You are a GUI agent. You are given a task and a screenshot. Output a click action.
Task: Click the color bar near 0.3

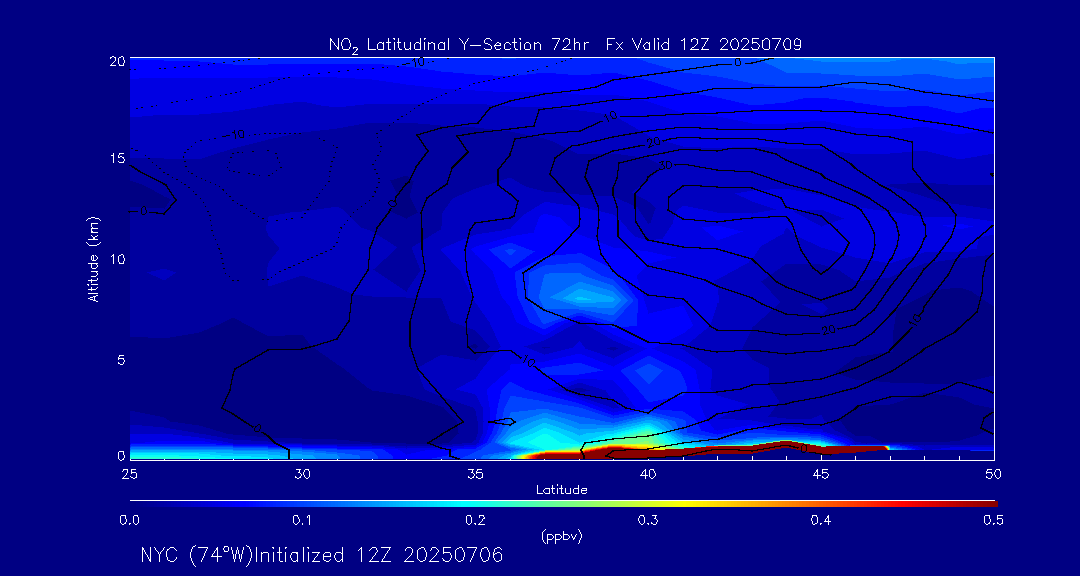pos(649,504)
